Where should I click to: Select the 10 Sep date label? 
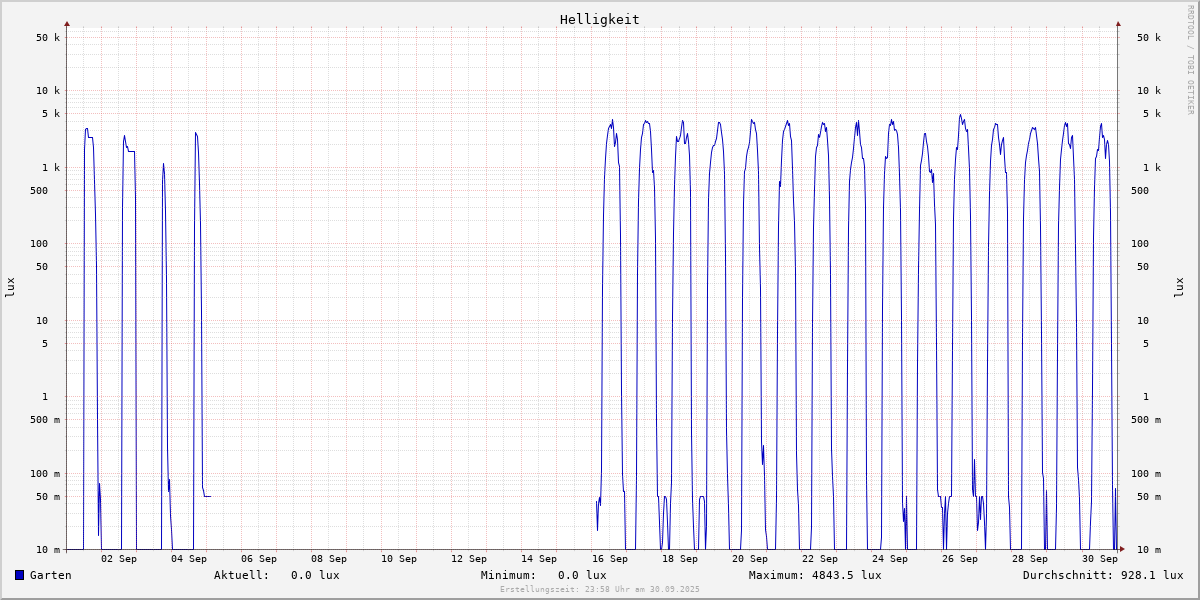[399, 559]
